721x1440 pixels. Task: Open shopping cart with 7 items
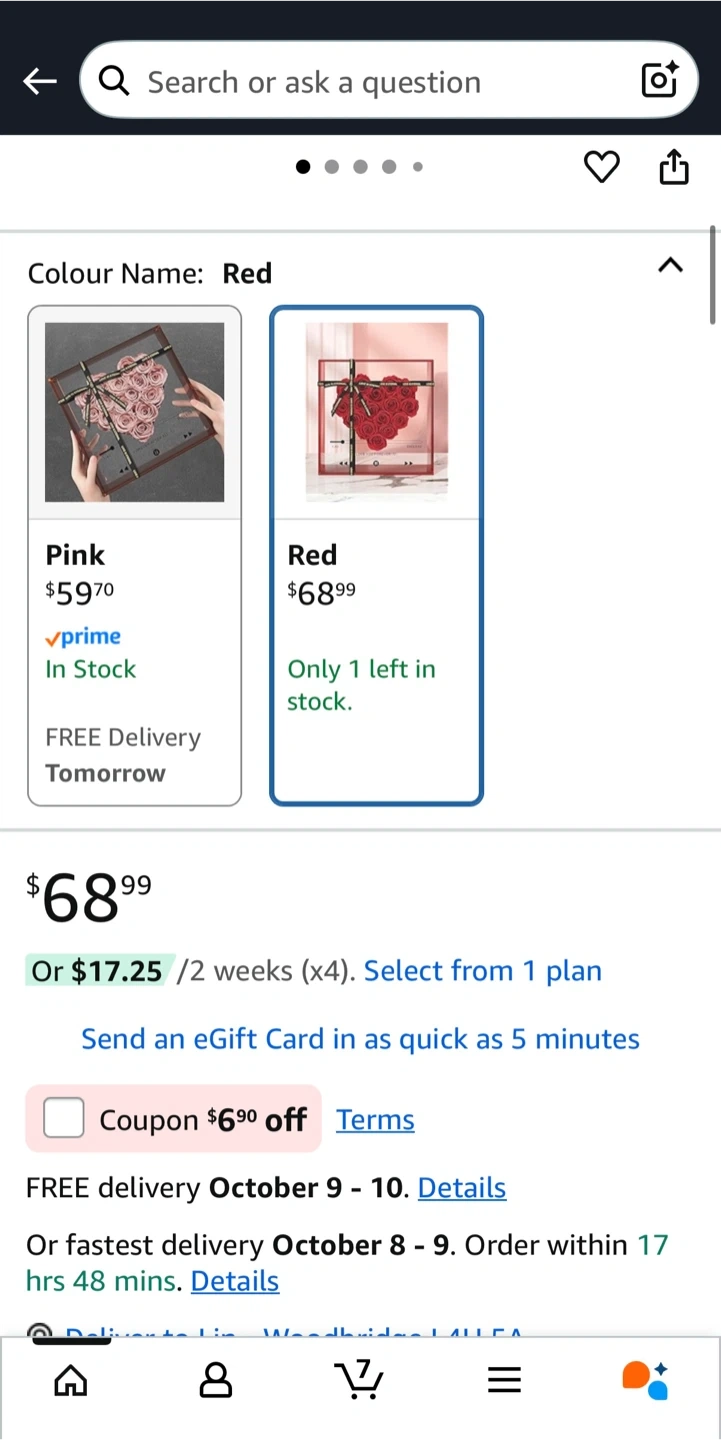(x=359, y=1379)
